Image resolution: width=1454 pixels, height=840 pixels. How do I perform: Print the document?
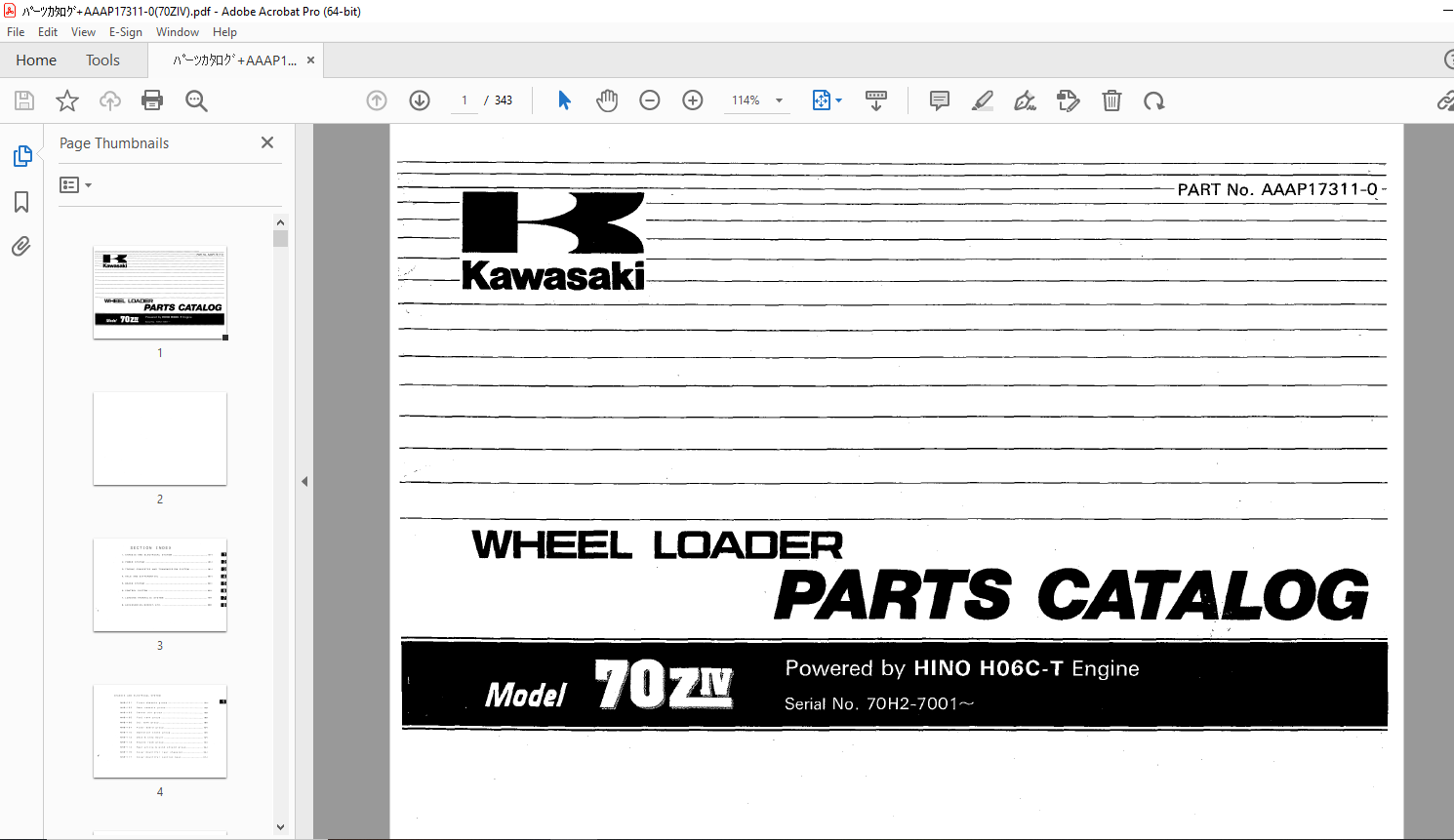click(x=152, y=100)
